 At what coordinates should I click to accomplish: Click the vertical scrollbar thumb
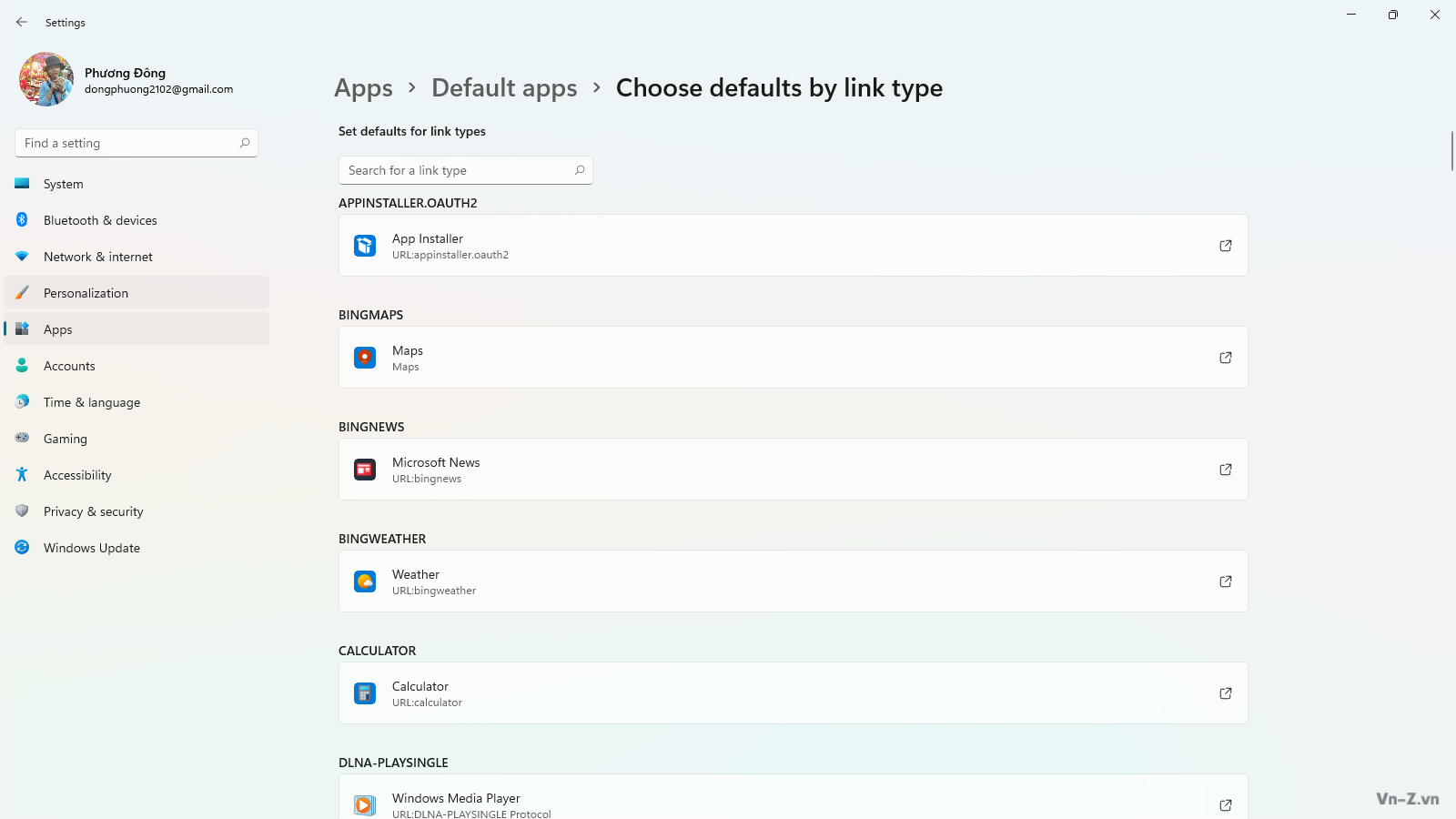[x=1451, y=151]
